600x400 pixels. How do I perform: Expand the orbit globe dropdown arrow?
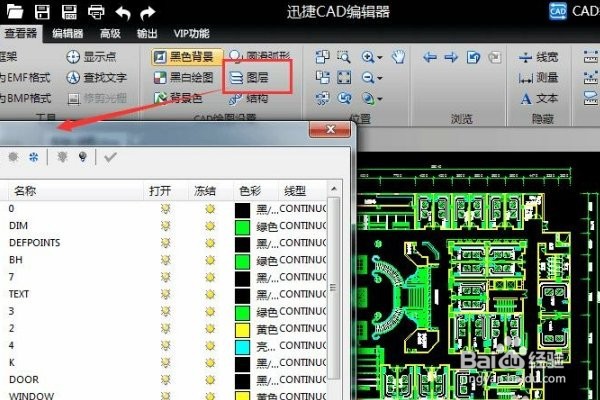(x=380, y=99)
